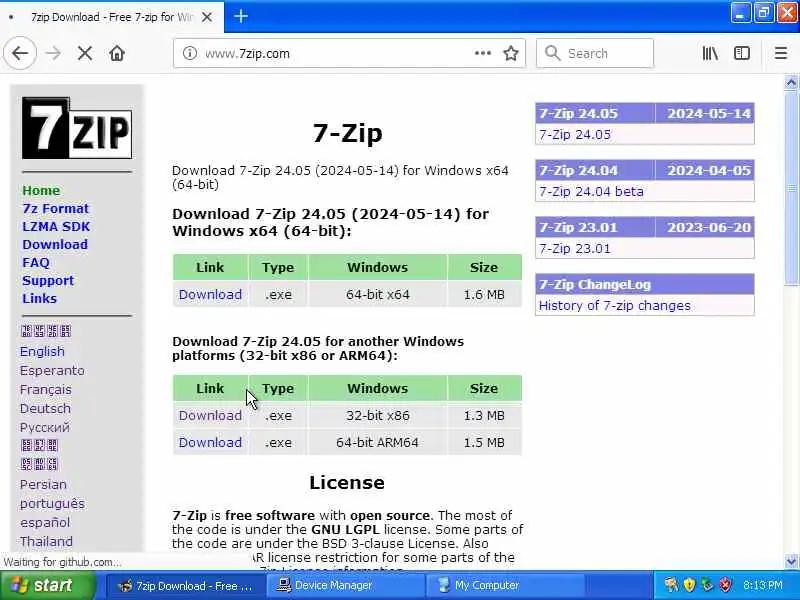Switch to Device Manager taskbar button
Viewport: 800px width, 600px height.
tap(345, 585)
